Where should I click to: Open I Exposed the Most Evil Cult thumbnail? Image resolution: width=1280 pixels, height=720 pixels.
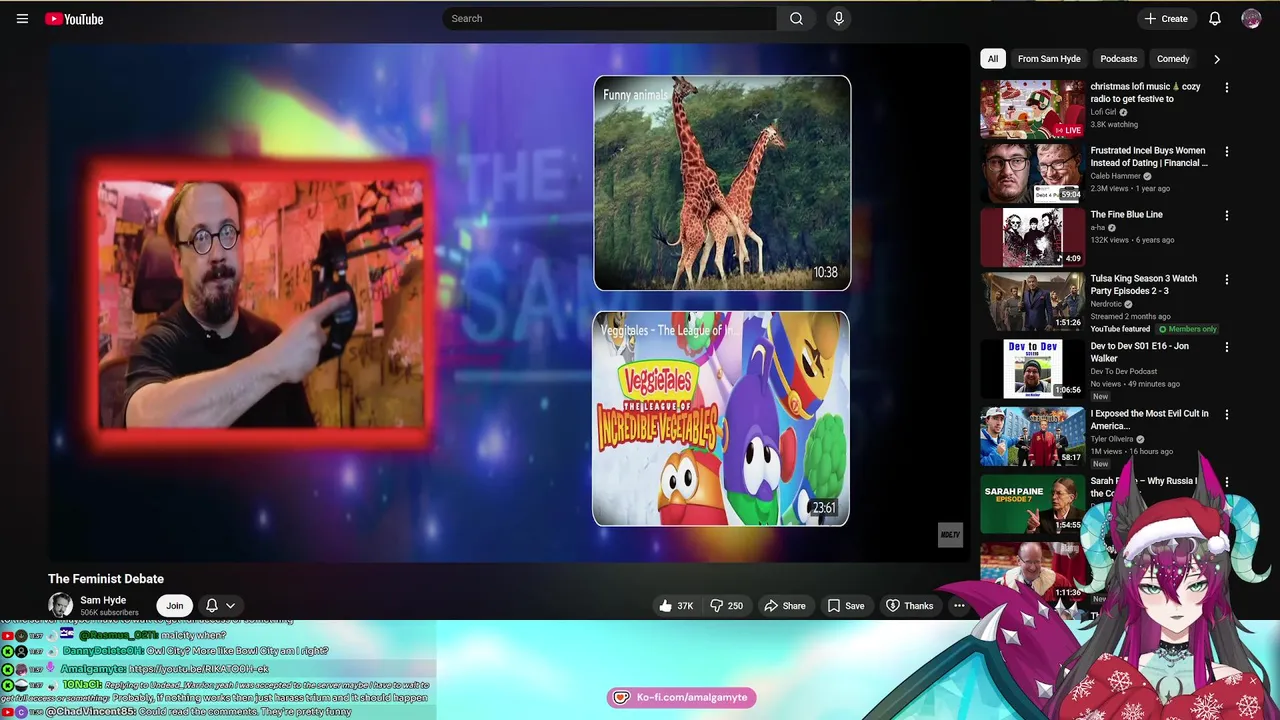click(x=1032, y=436)
